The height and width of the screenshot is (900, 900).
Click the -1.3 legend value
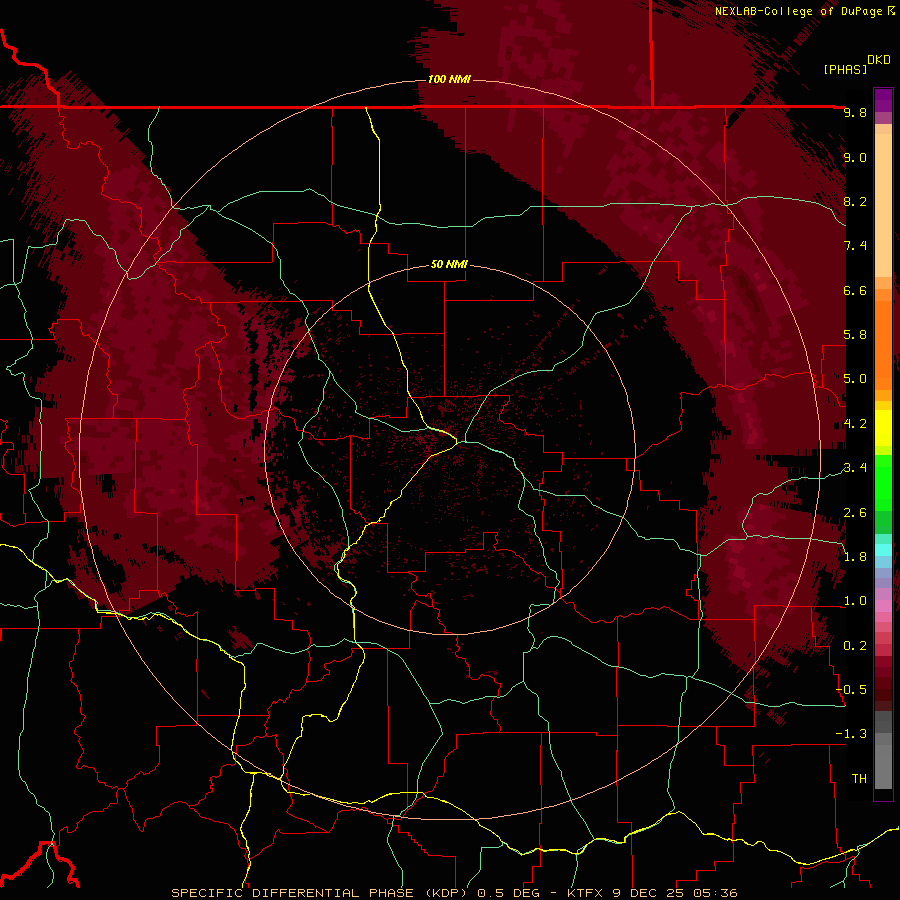tap(851, 734)
